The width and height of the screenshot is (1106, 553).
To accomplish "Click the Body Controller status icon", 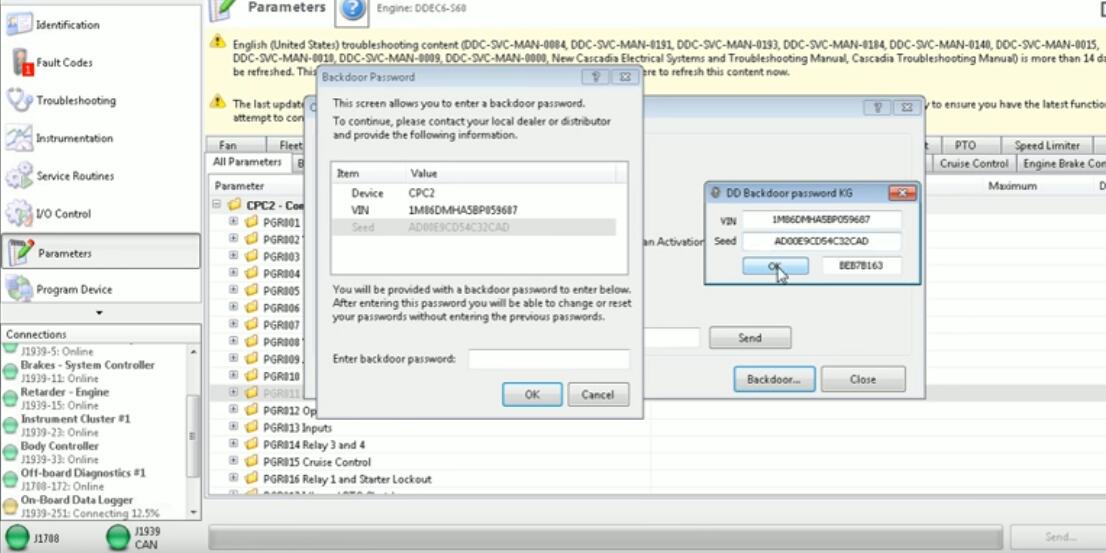I will tap(10, 452).
